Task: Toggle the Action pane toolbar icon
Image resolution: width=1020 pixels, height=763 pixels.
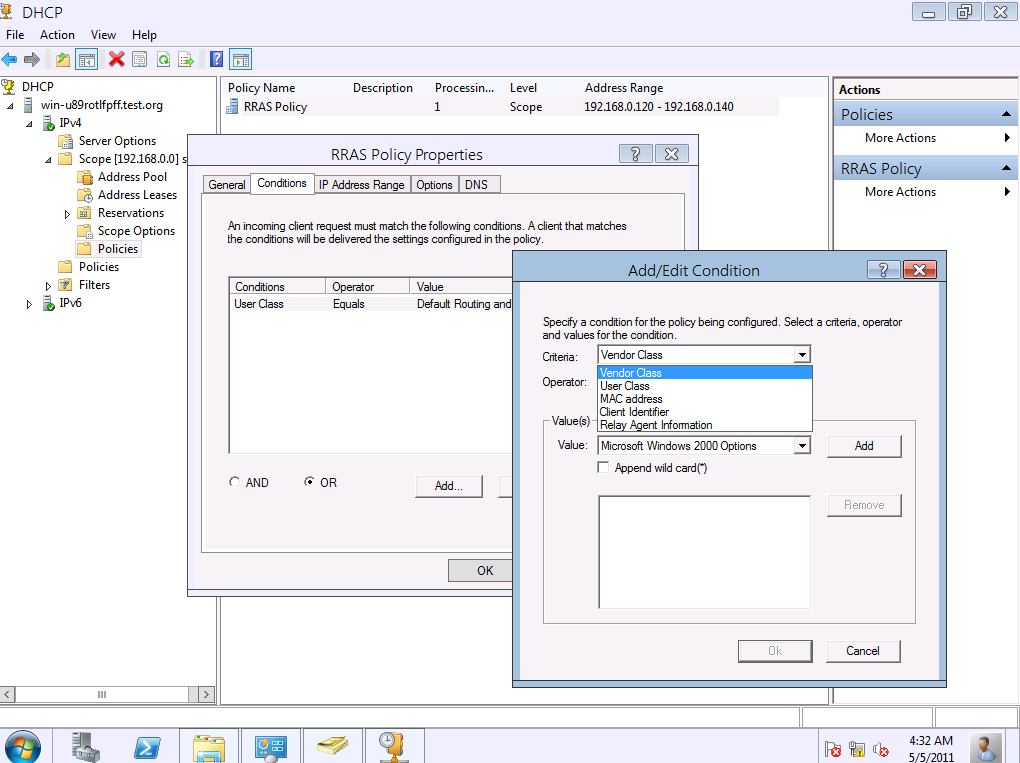Action: [241, 60]
